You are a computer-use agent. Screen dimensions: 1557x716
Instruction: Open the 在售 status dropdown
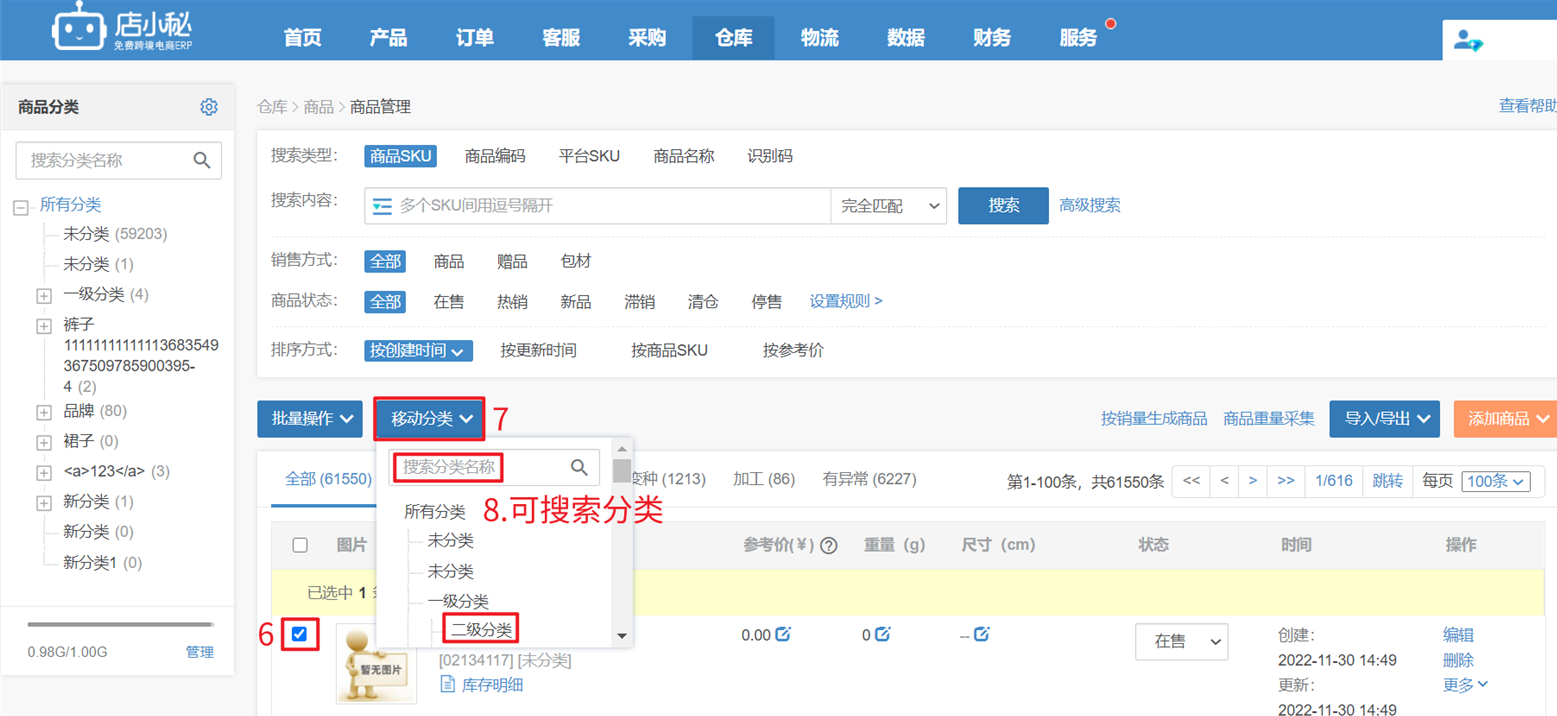1181,642
